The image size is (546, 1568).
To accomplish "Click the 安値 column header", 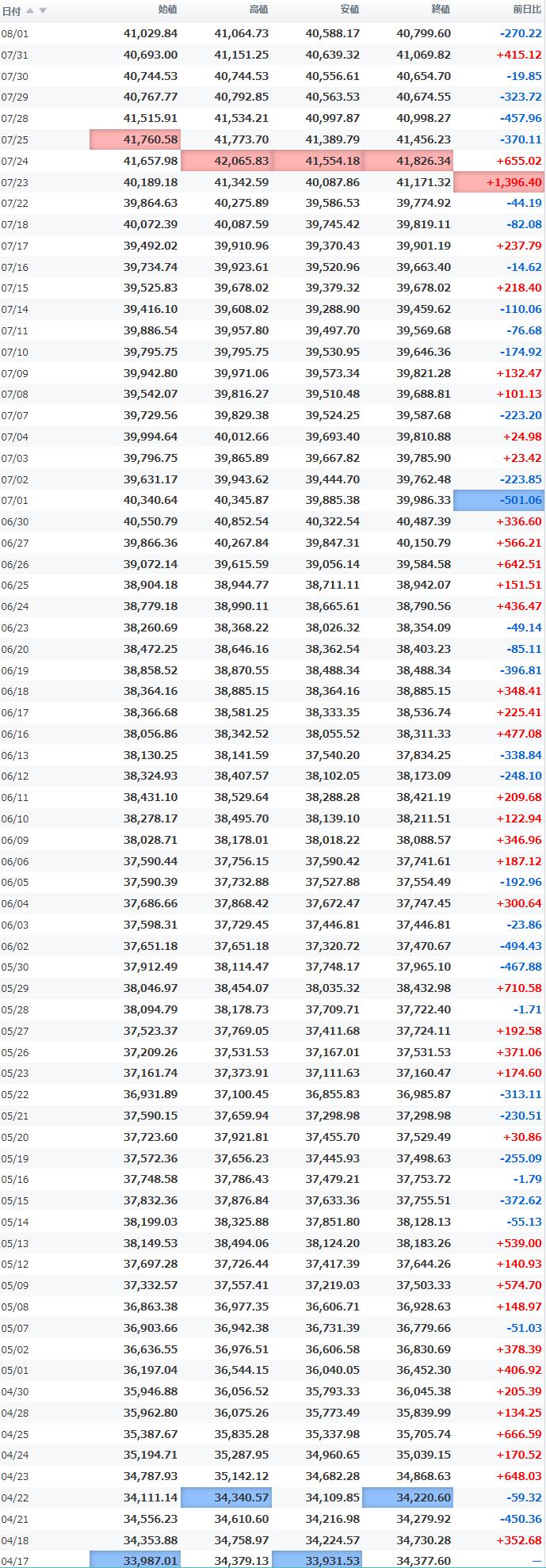I will 350,10.
